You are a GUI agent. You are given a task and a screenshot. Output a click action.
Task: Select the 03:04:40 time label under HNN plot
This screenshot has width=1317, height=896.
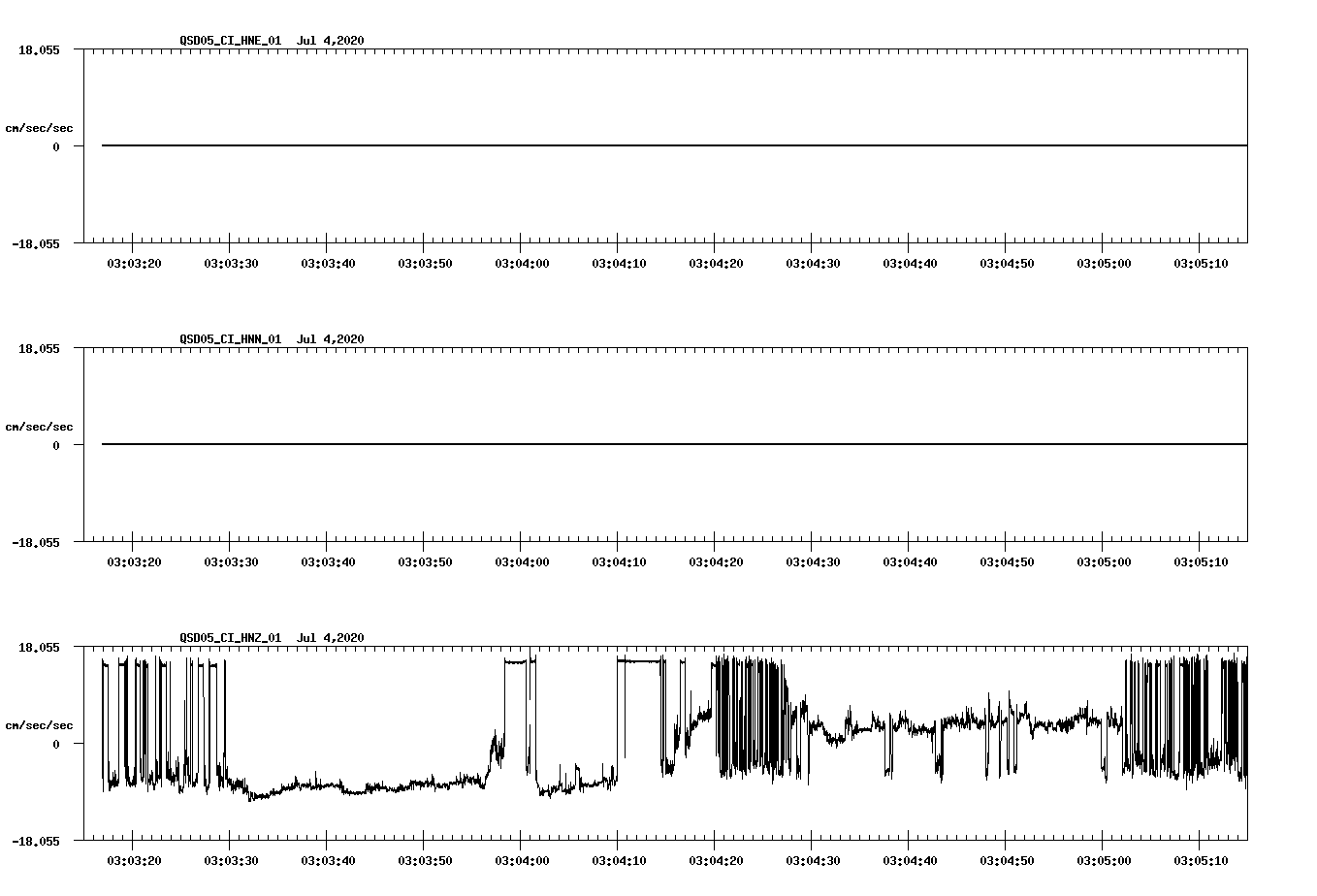point(910,561)
